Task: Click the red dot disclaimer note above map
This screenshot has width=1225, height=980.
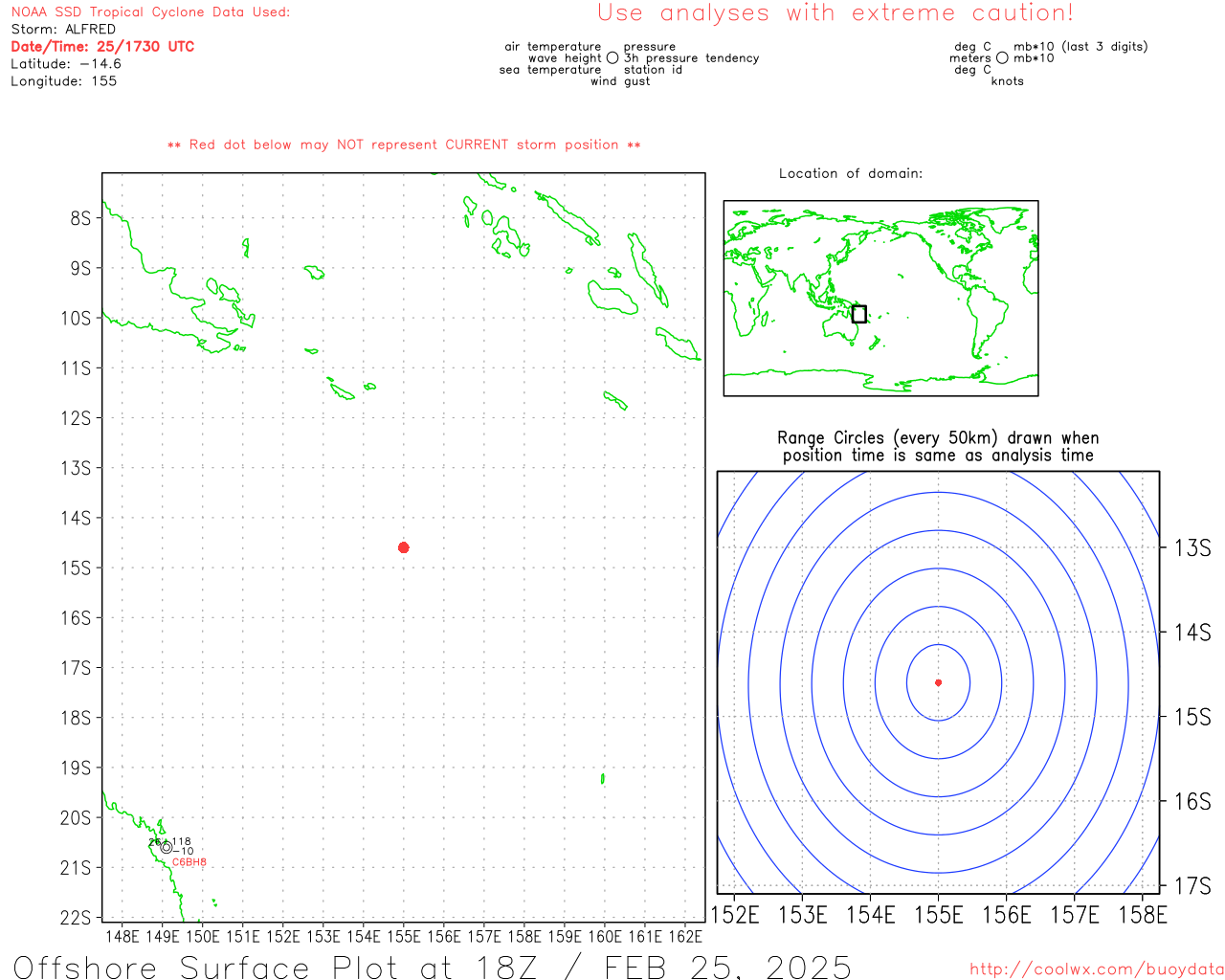Action: (404, 145)
